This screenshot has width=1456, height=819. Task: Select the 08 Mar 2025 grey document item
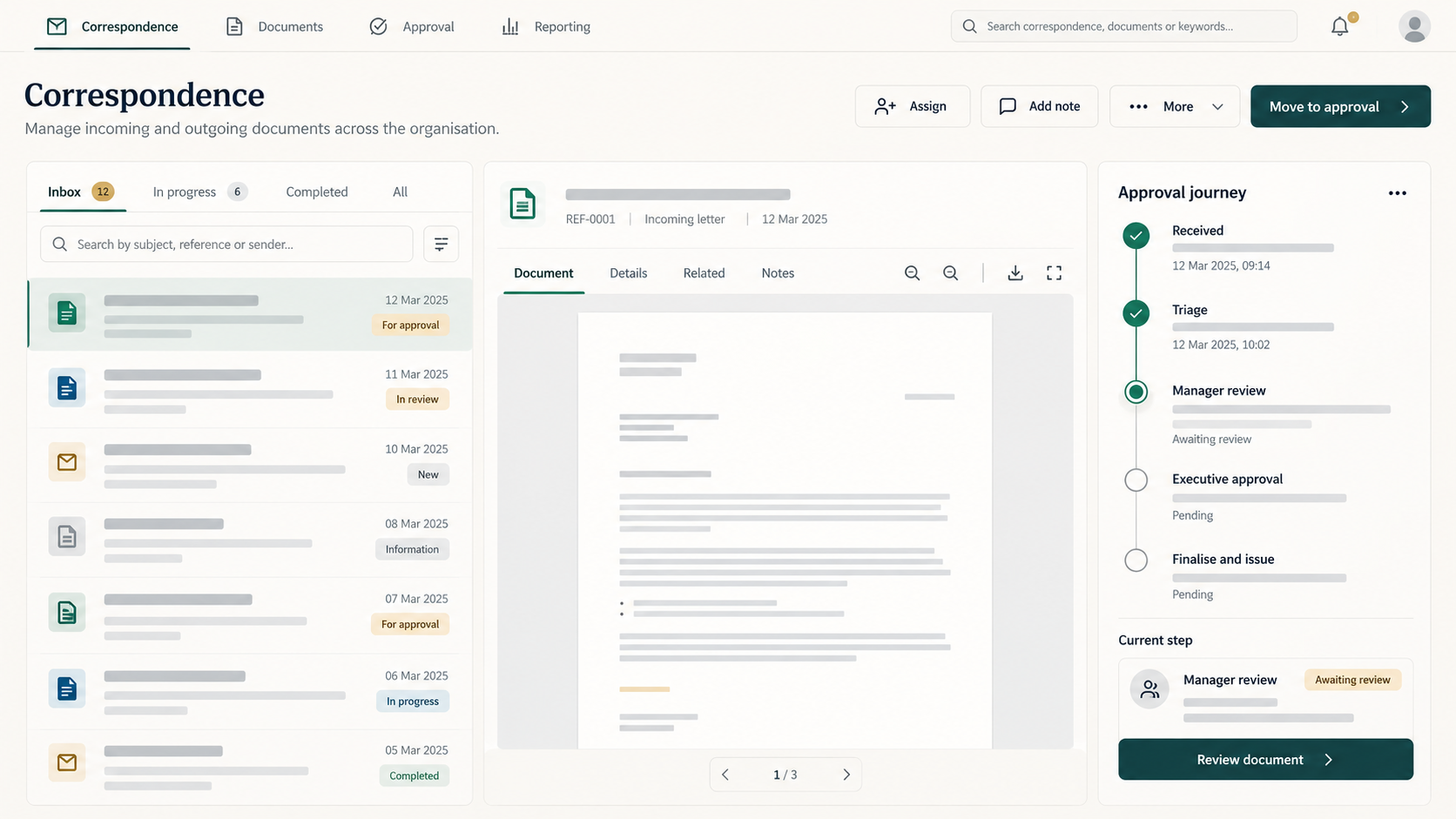250,540
